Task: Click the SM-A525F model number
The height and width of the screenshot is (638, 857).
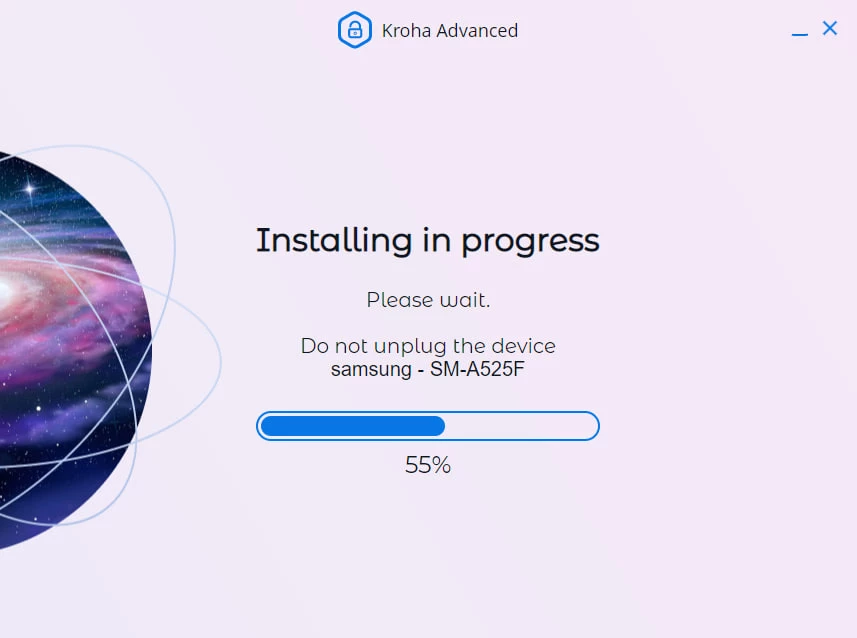Action: 480,369
